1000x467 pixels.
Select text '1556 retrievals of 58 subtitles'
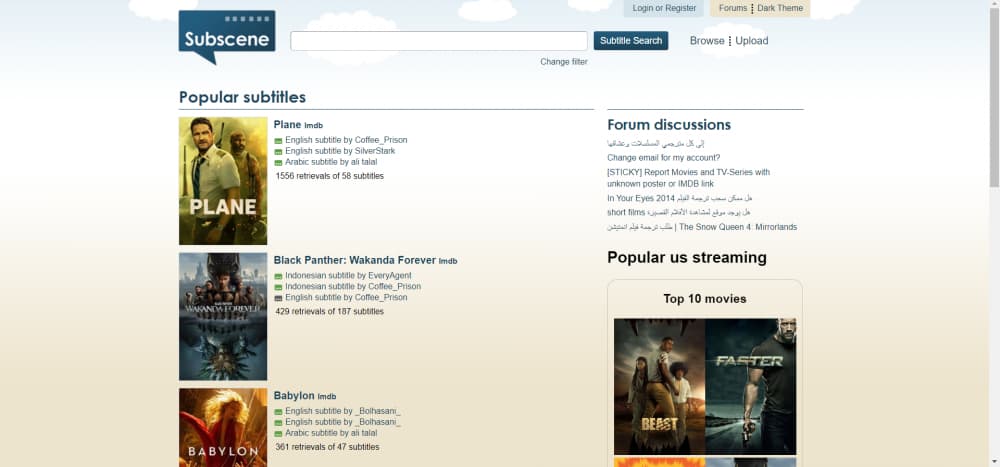(330, 175)
